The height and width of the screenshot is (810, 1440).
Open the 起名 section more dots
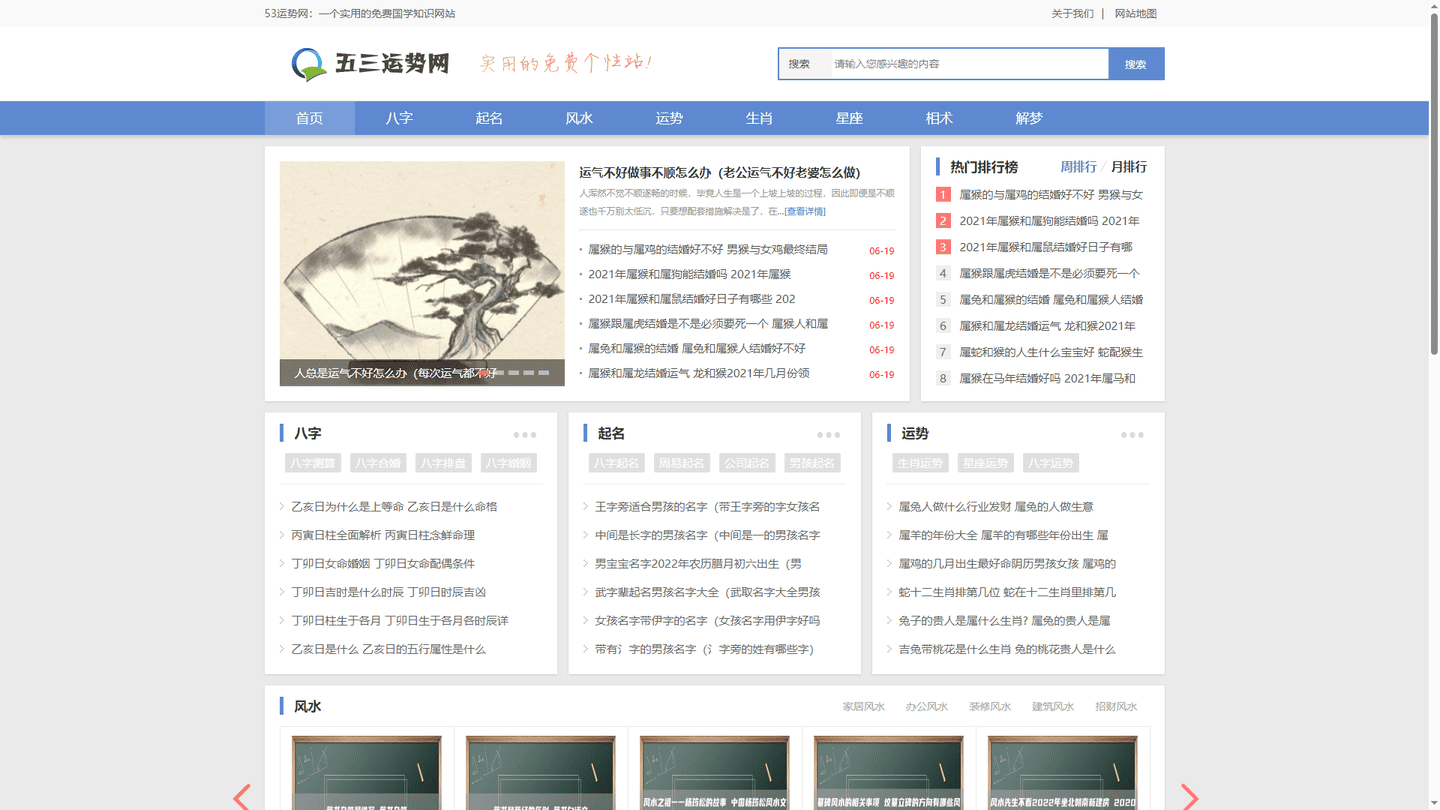(x=828, y=435)
